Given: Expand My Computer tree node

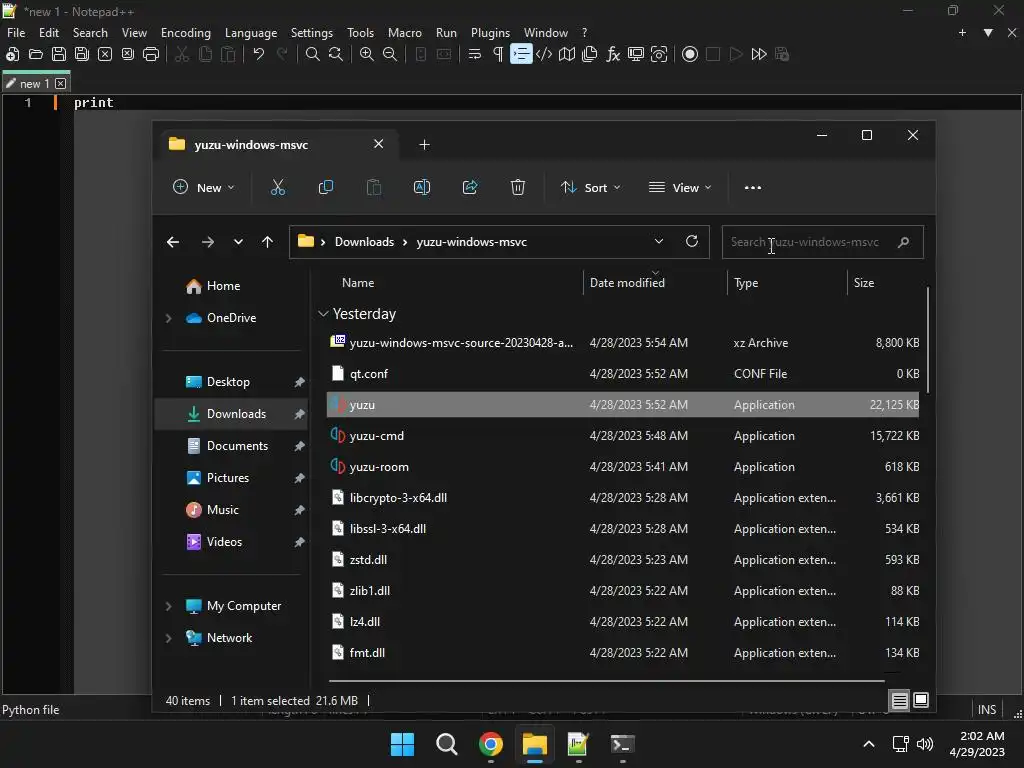Looking at the screenshot, I should [x=168, y=606].
